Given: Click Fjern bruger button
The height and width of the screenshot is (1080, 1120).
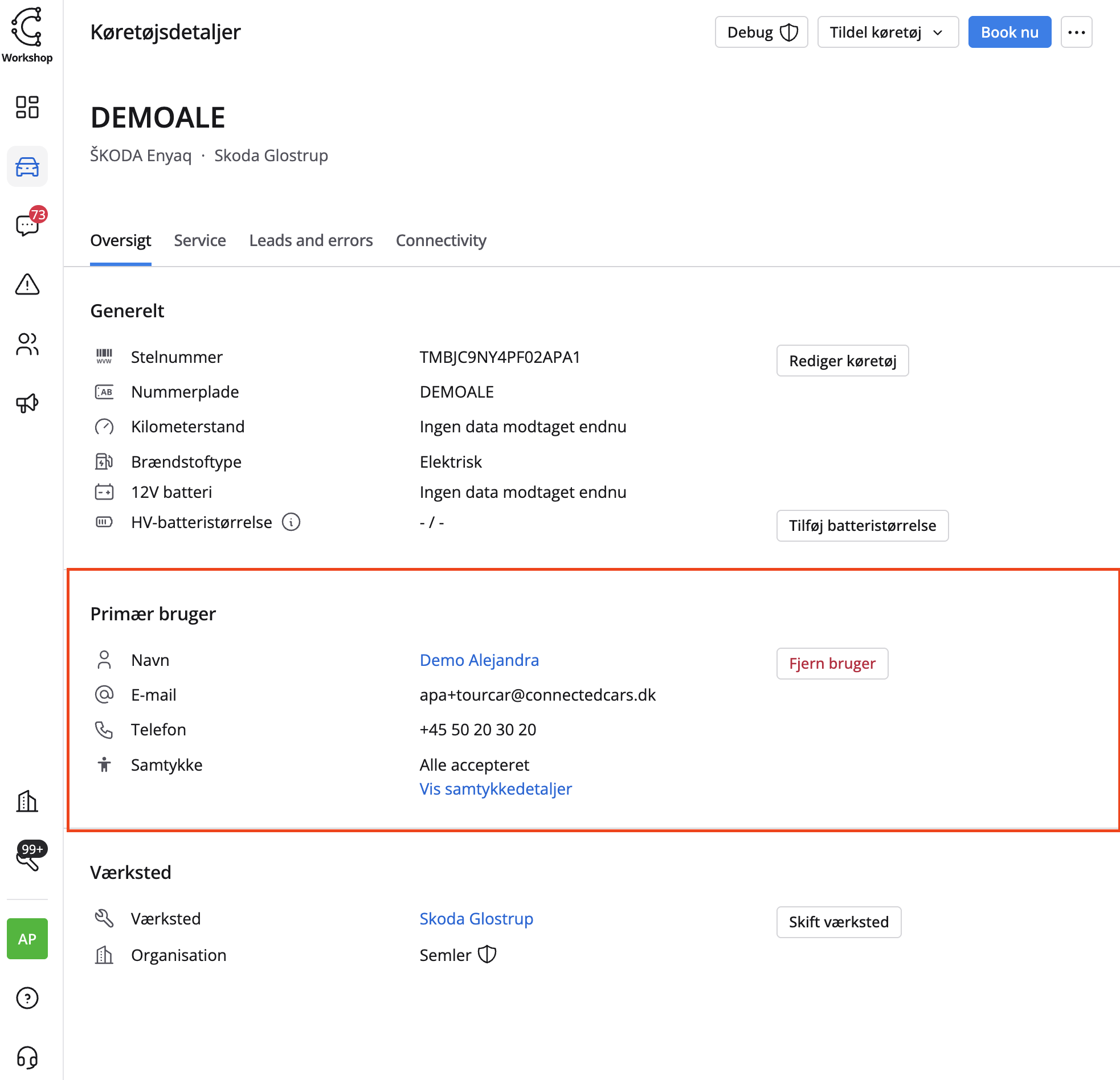Looking at the screenshot, I should pos(831,663).
